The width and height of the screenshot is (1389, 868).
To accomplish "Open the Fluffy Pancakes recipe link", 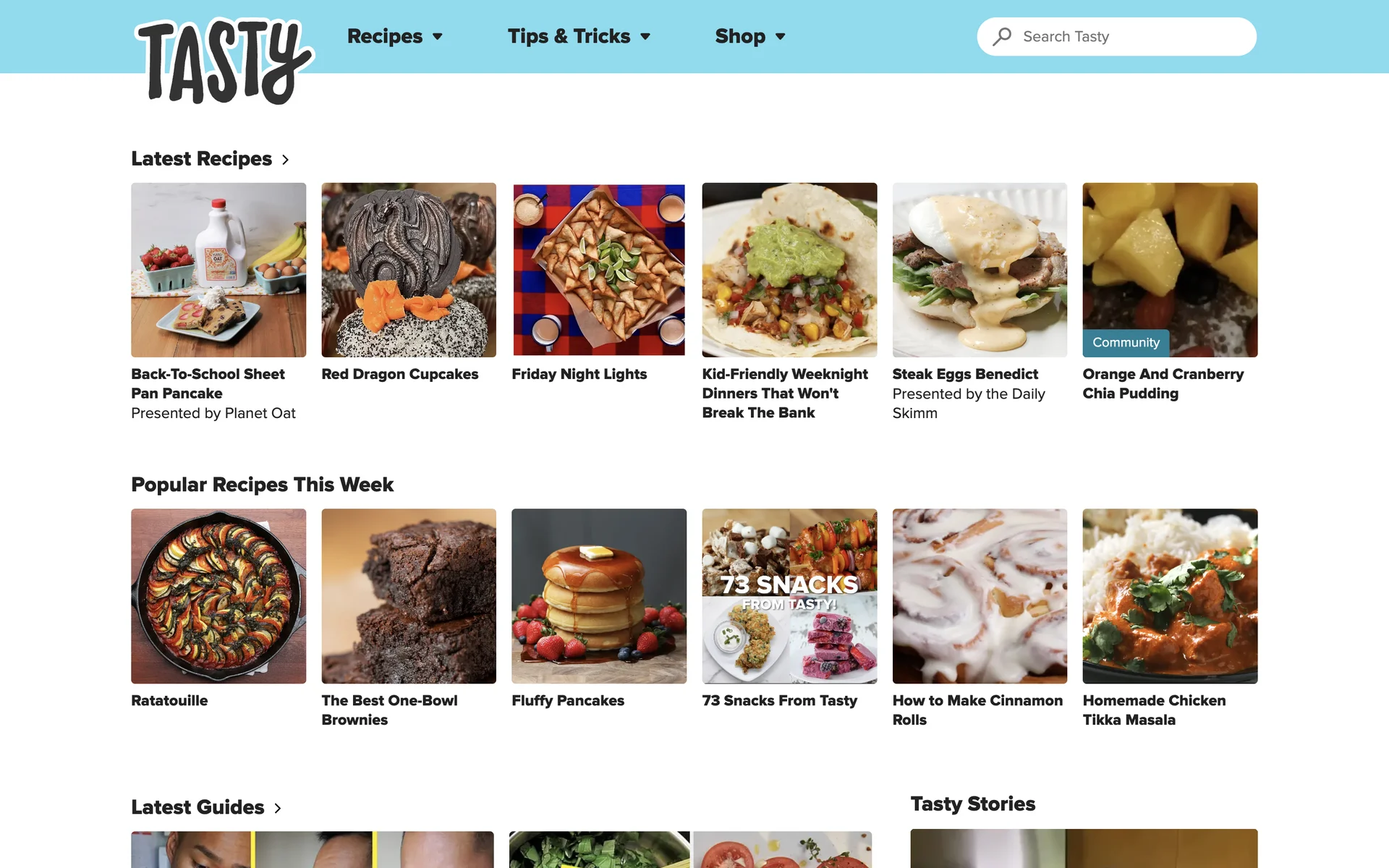I will [x=568, y=700].
